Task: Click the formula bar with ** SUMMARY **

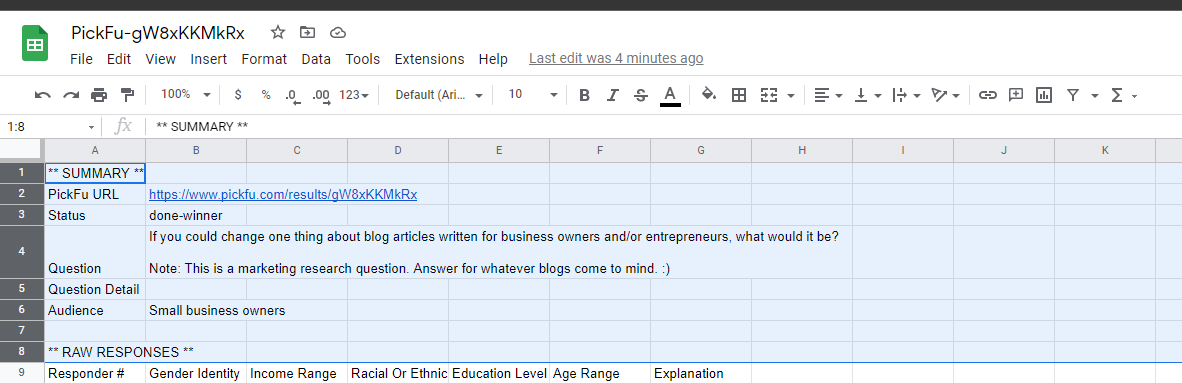Action: point(663,127)
